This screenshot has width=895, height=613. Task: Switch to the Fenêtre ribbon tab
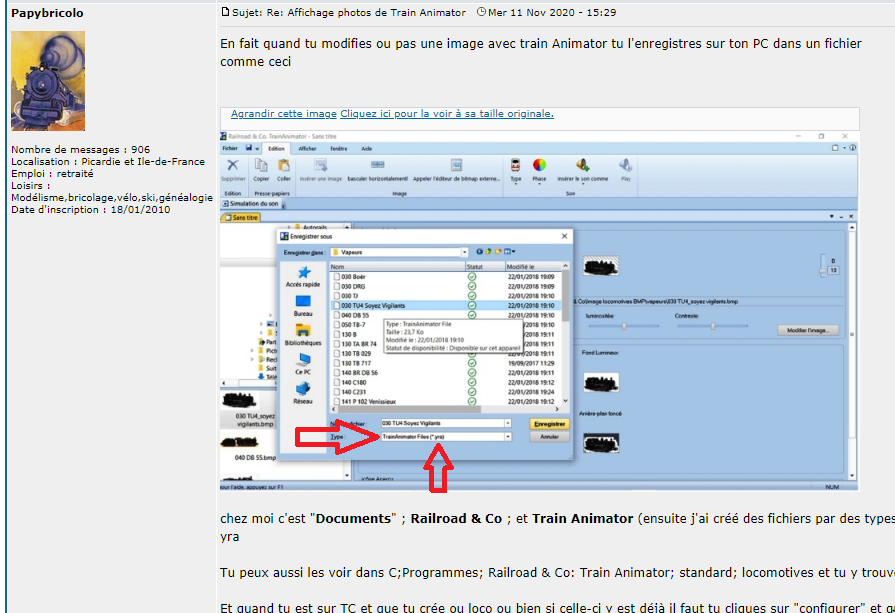(x=338, y=148)
